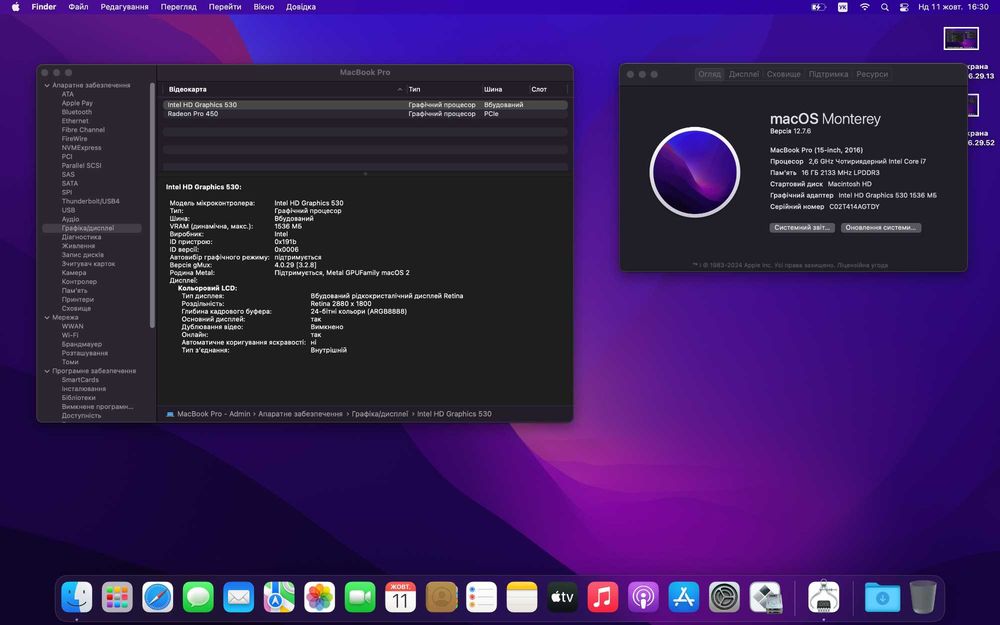The image size is (1000, 625).
Task: Open Calendar showing date 11
Action: click(x=401, y=598)
